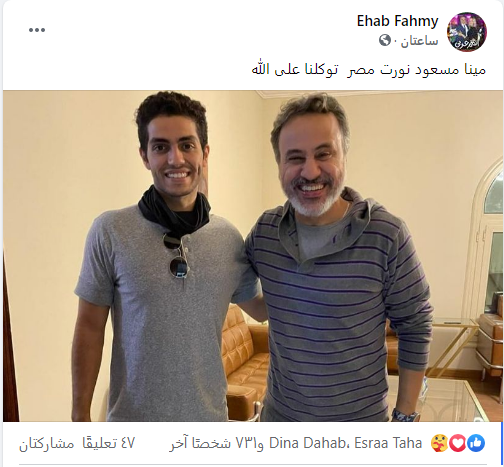Show the ٧٣١ other people who reacted
504x467 pixels.
[217, 443]
